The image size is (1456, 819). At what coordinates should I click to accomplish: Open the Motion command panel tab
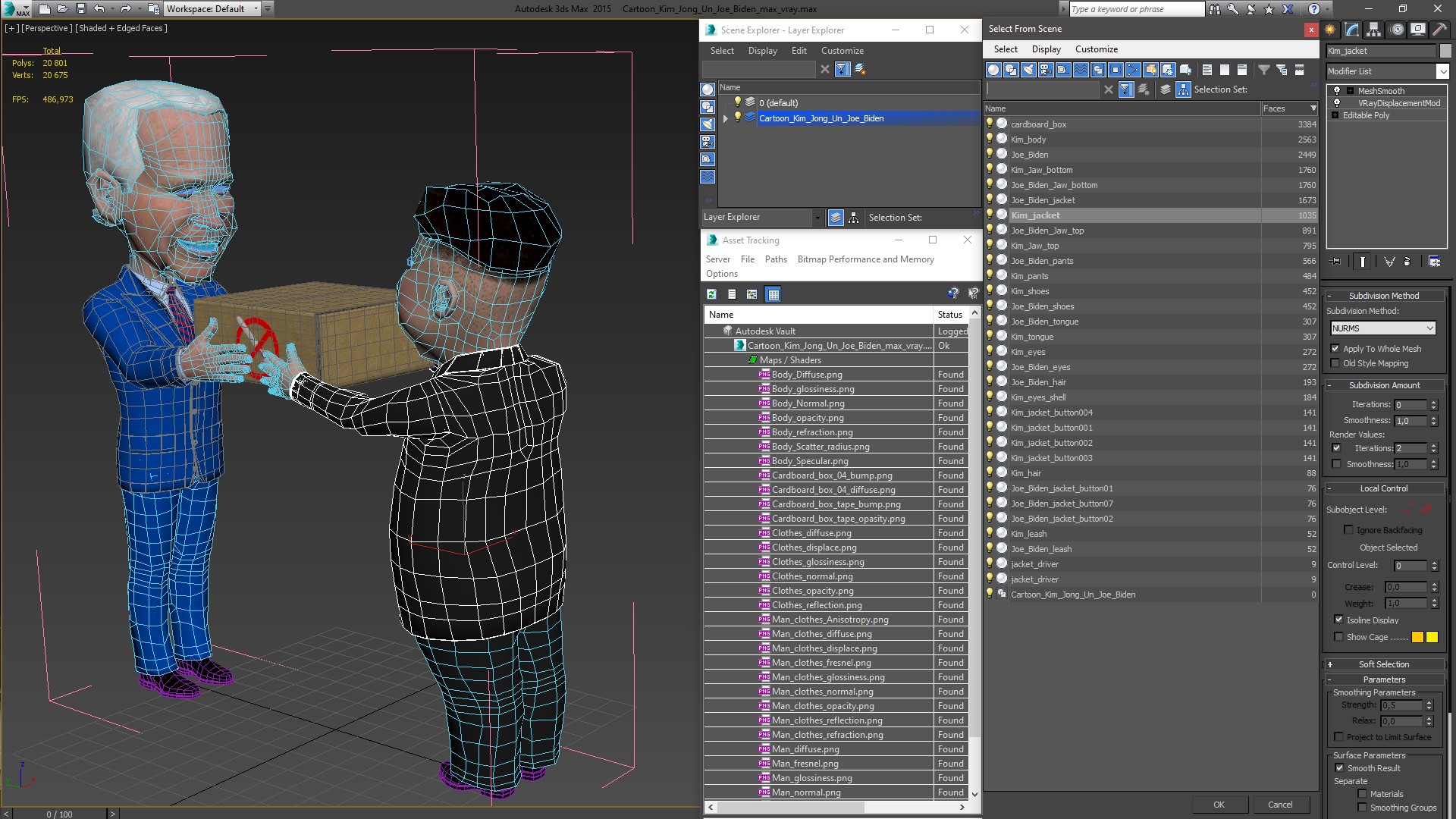click(1396, 30)
